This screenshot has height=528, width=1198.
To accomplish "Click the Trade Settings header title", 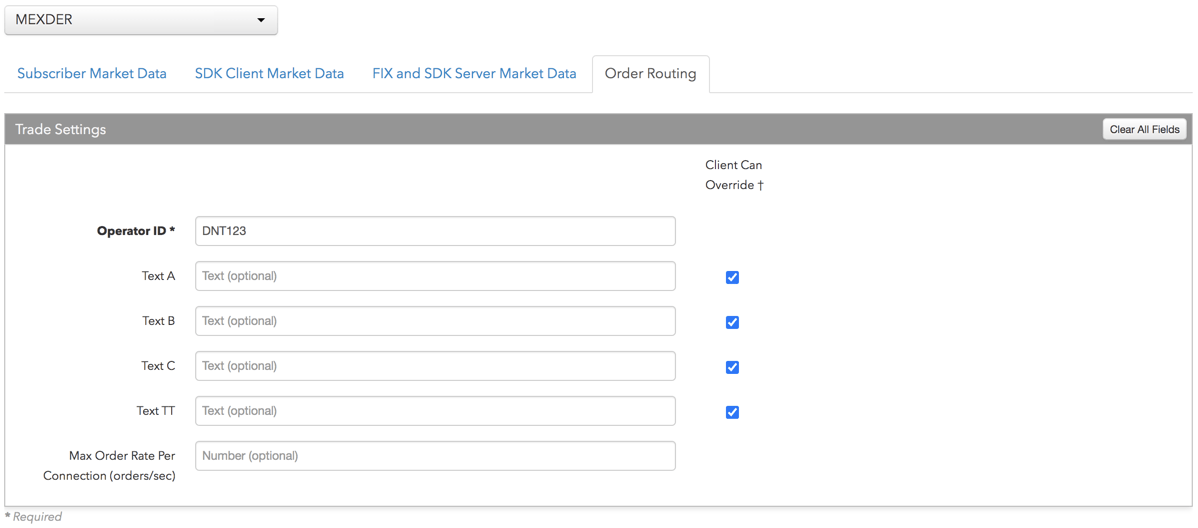I will click(x=60, y=130).
